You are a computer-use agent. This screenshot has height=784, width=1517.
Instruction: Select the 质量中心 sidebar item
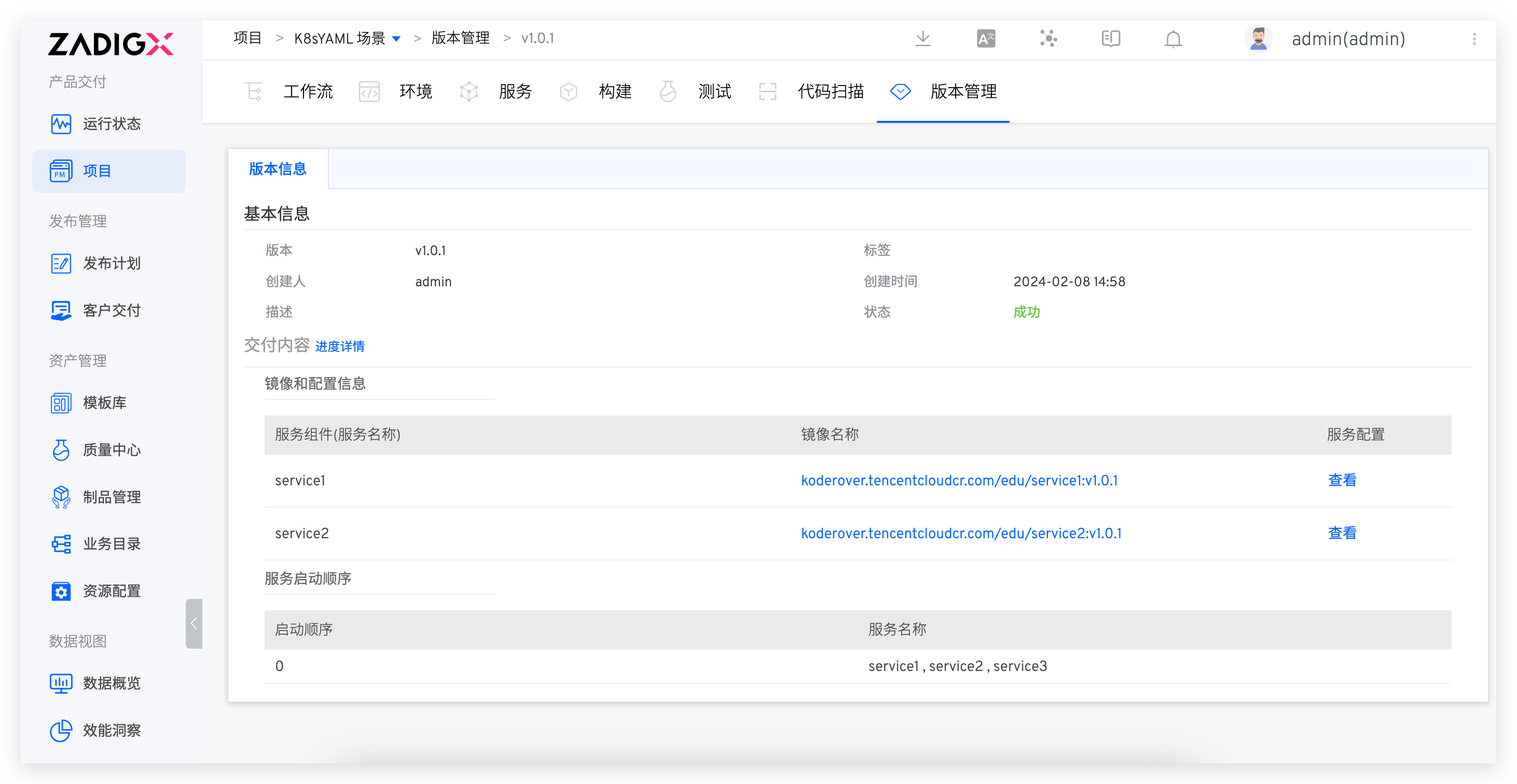112,450
